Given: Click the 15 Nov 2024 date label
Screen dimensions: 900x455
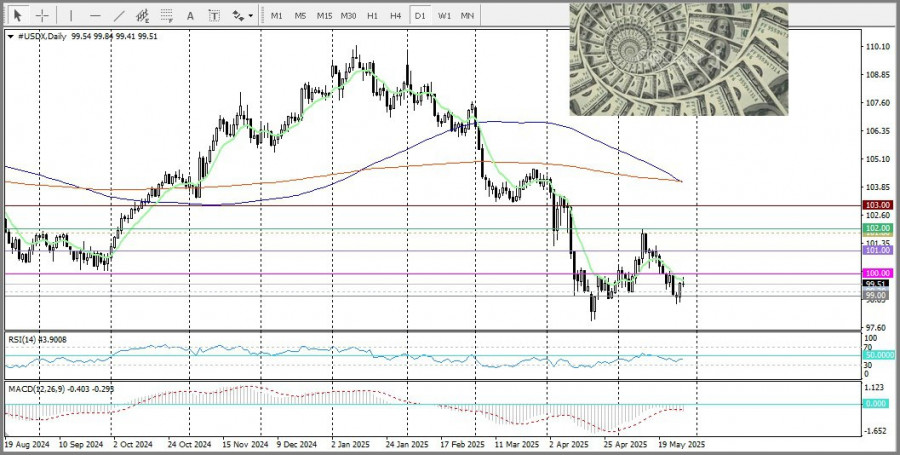Looking at the screenshot, I should pos(245,445).
